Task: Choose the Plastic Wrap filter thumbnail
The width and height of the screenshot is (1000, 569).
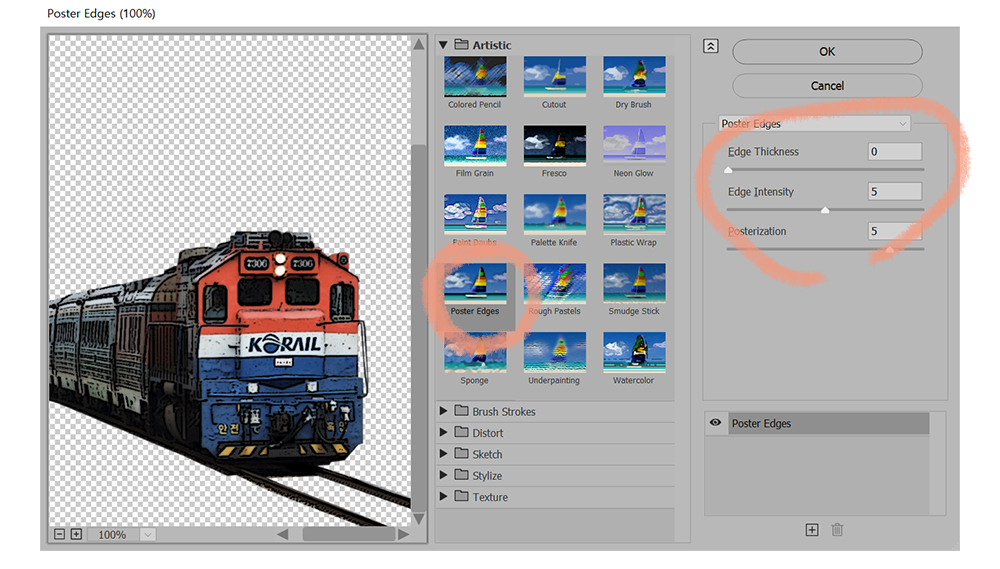Action: tap(634, 214)
